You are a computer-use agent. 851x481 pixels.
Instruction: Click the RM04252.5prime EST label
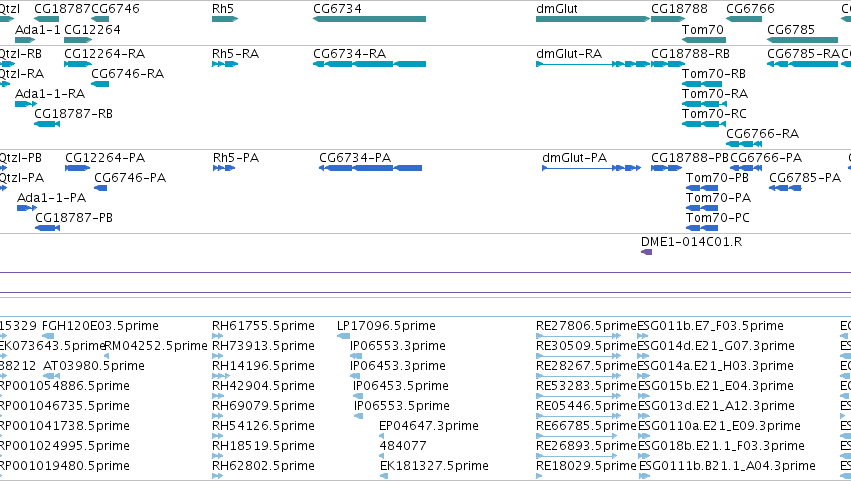[156, 346]
